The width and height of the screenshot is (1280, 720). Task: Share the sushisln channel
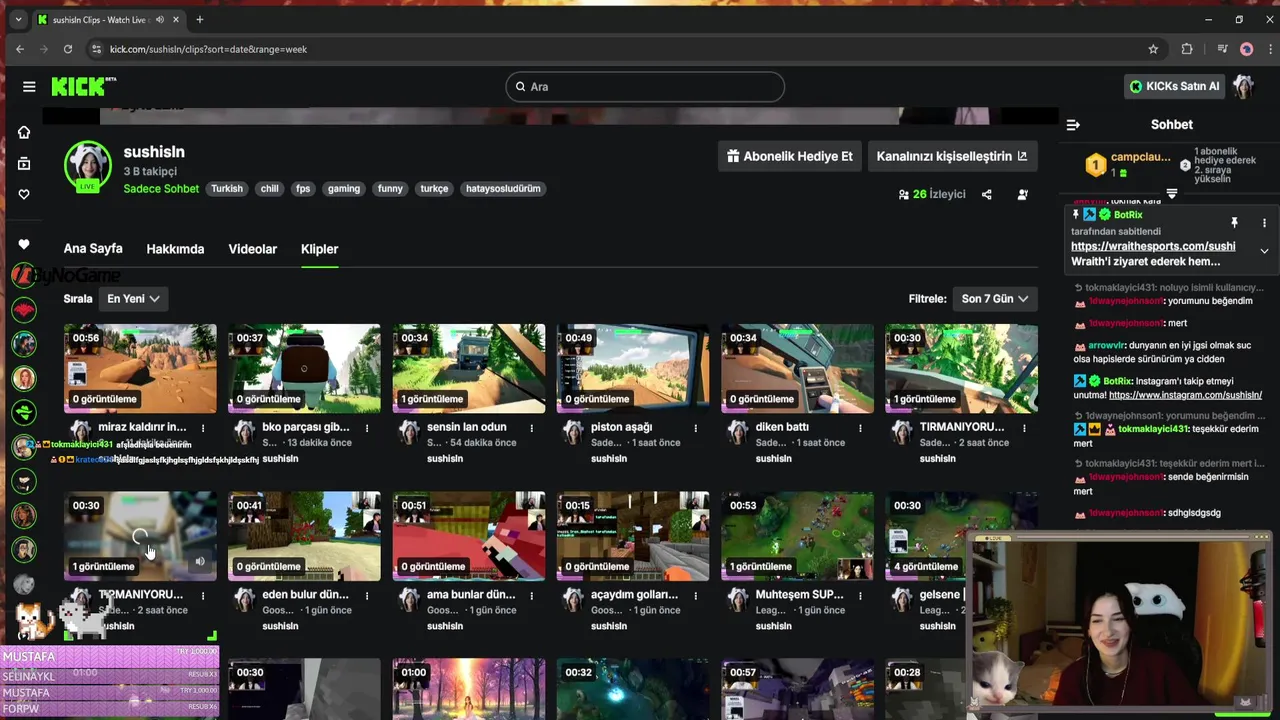click(987, 195)
